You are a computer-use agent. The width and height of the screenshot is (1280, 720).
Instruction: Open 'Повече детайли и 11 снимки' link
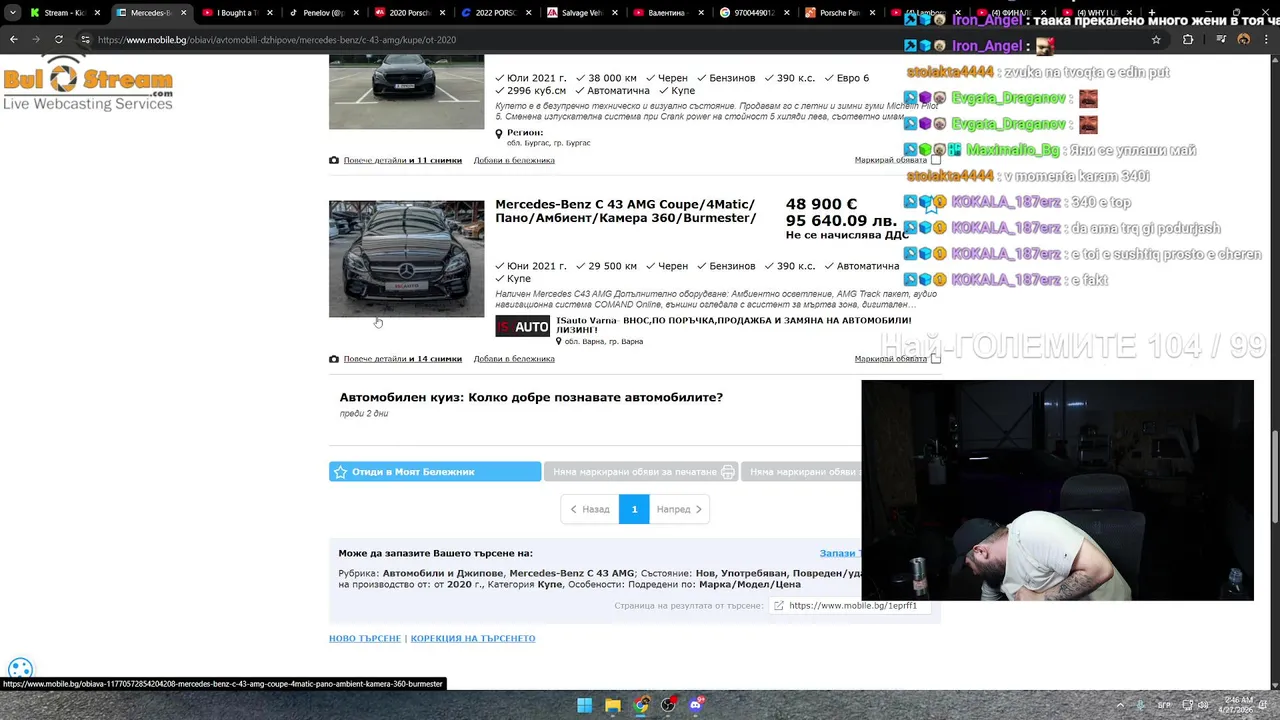click(403, 160)
